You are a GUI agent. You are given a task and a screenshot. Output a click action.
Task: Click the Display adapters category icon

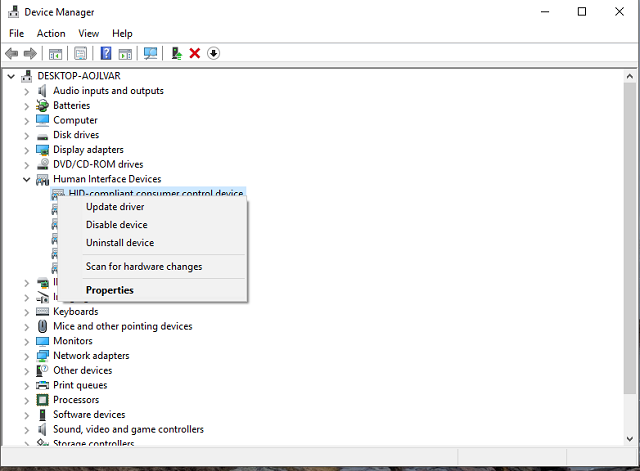pos(42,150)
